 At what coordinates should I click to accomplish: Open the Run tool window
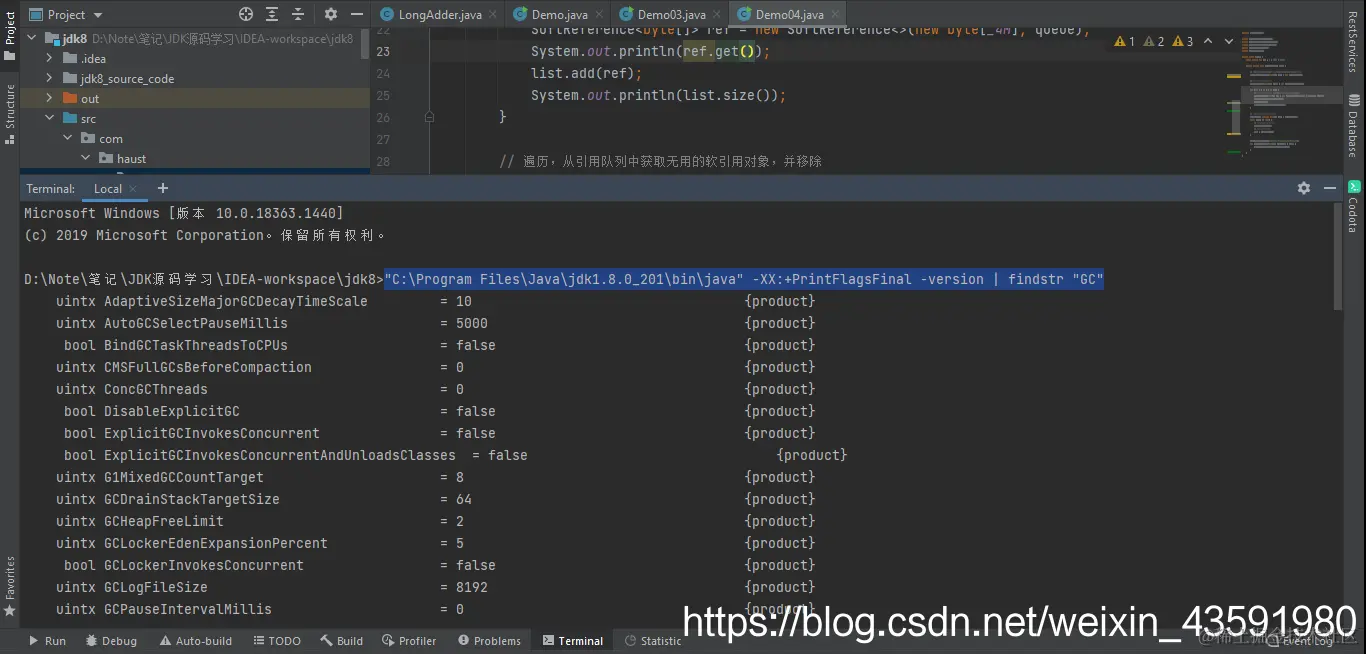[x=47, y=641]
